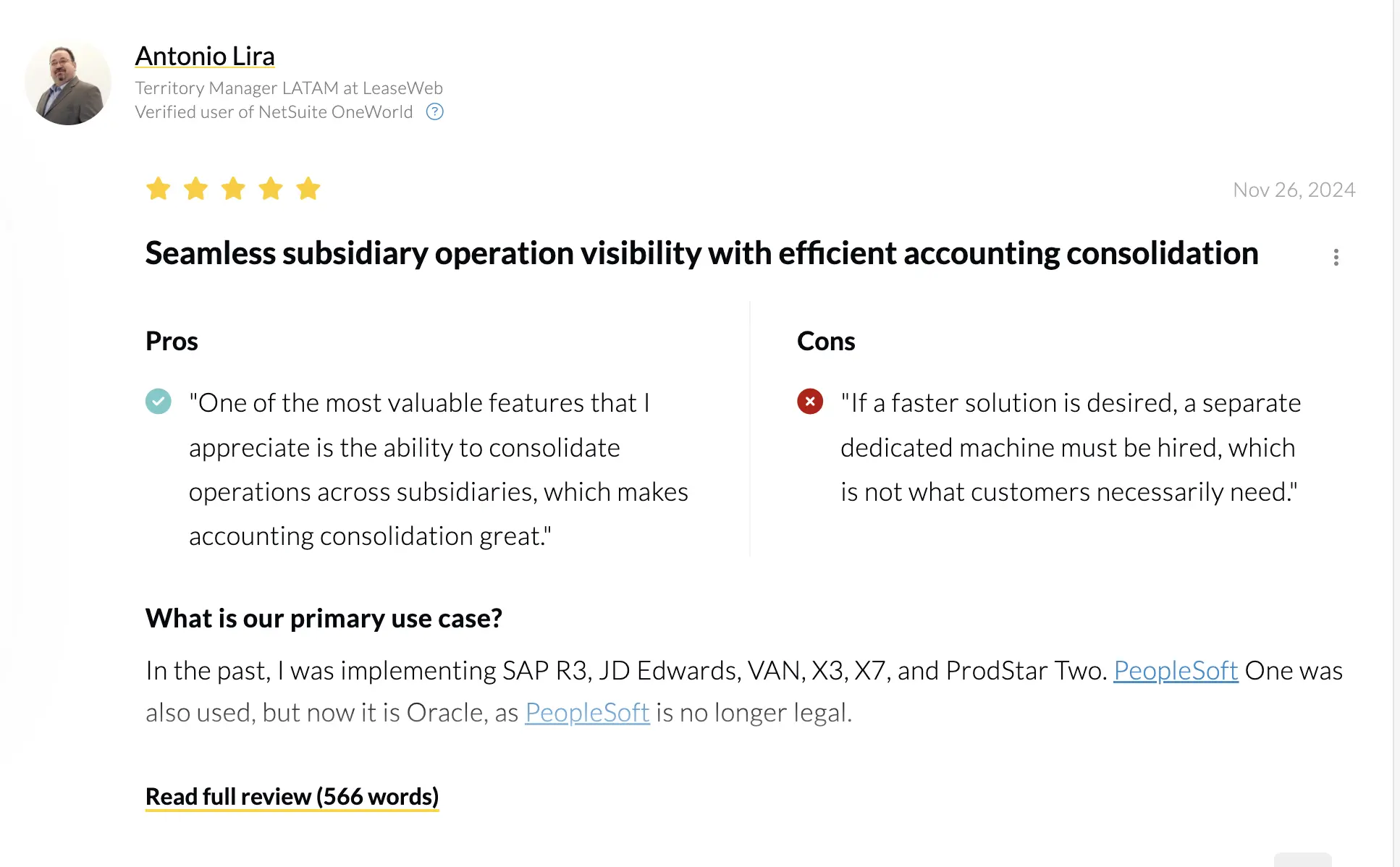Click the red Cons X icon
Image resolution: width=1400 pixels, height=867 pixels.
click(x=809, y=401)
